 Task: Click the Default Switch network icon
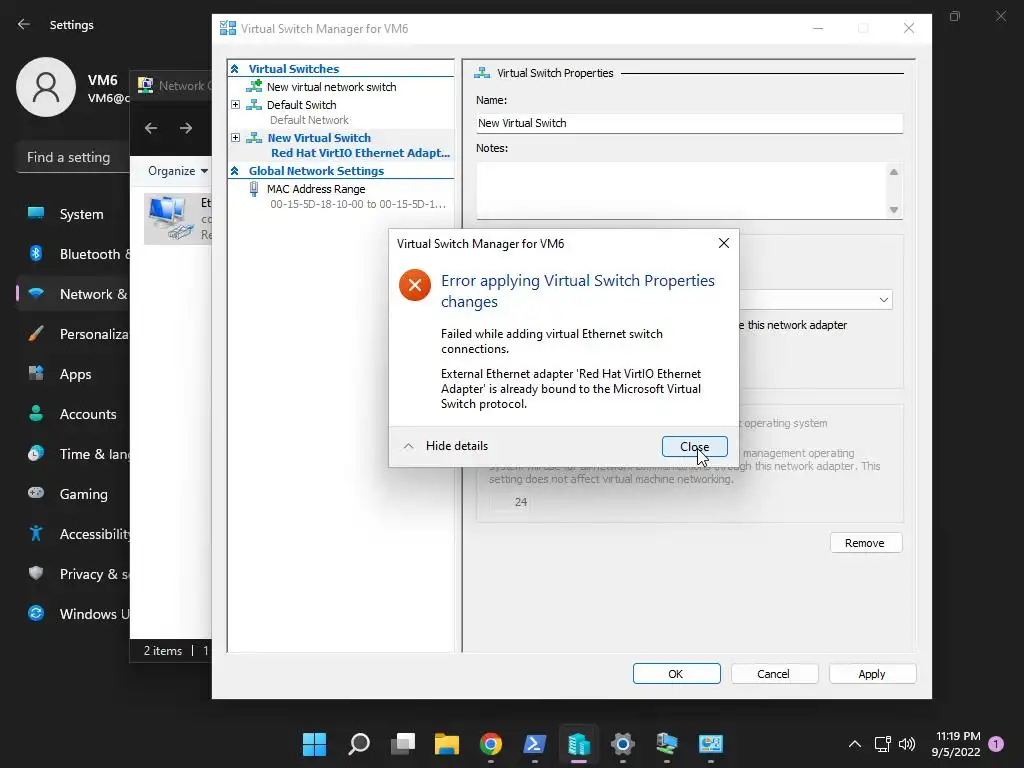(254, 104)
